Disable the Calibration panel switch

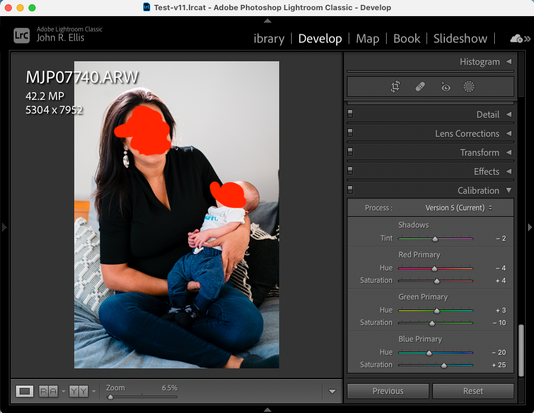click(x=350, y=189)
